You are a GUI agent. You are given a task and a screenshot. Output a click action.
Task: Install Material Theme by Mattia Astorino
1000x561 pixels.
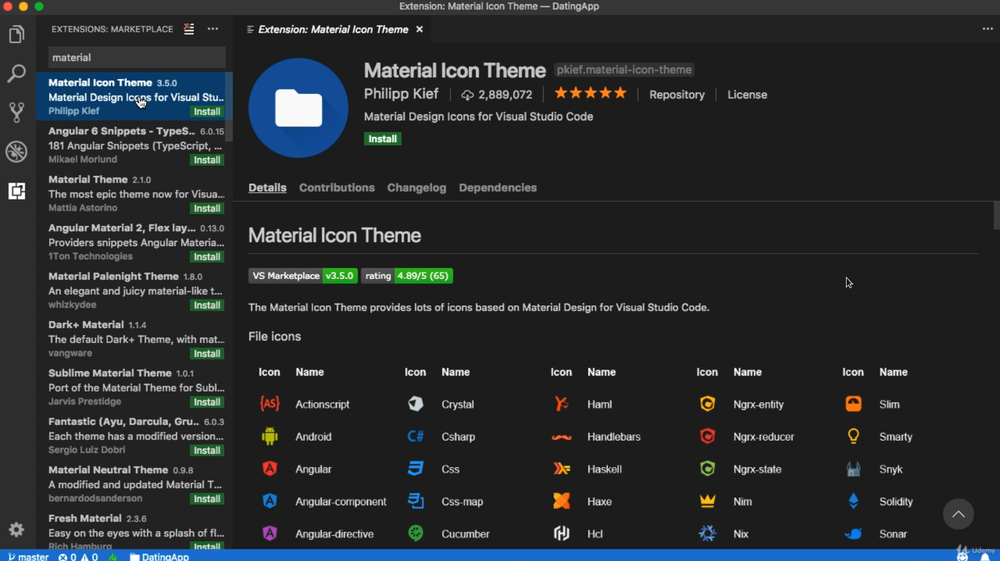[207, 208]
